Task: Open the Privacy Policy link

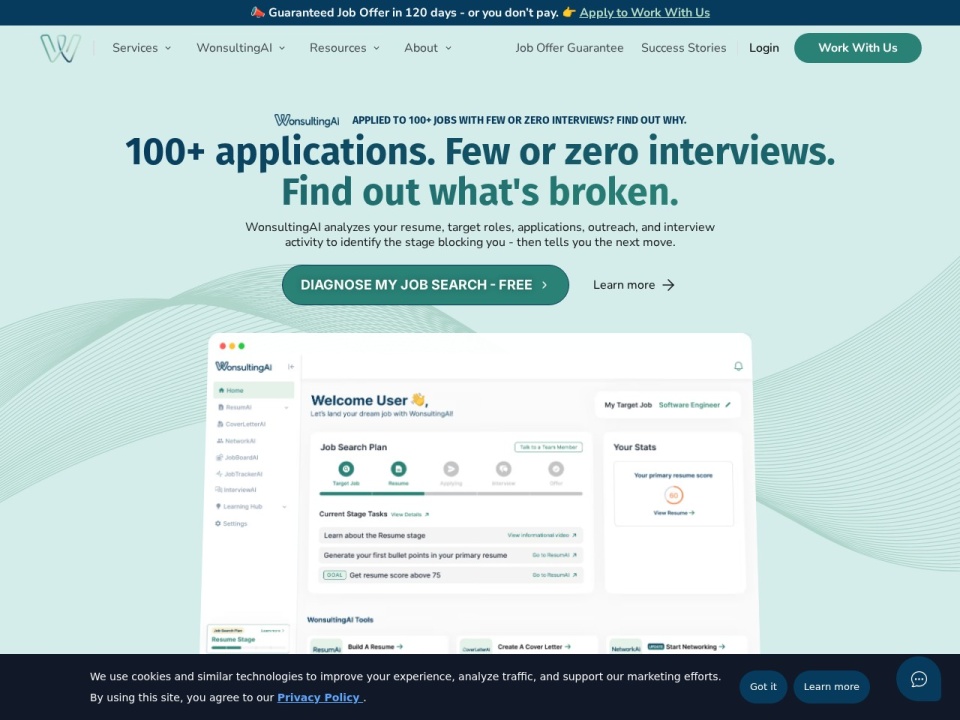Action: [319, 697]
